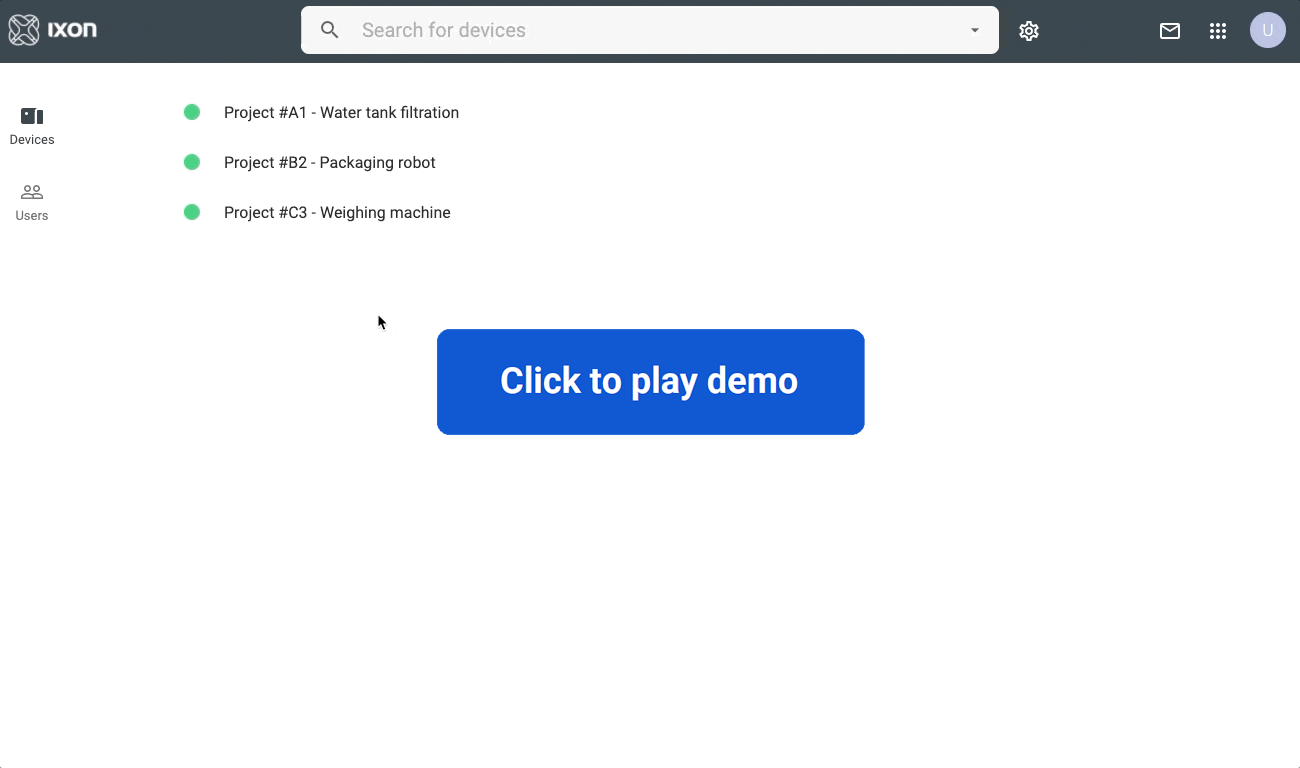Open the Users panel in the sidebar

click(x=31, y=200)
